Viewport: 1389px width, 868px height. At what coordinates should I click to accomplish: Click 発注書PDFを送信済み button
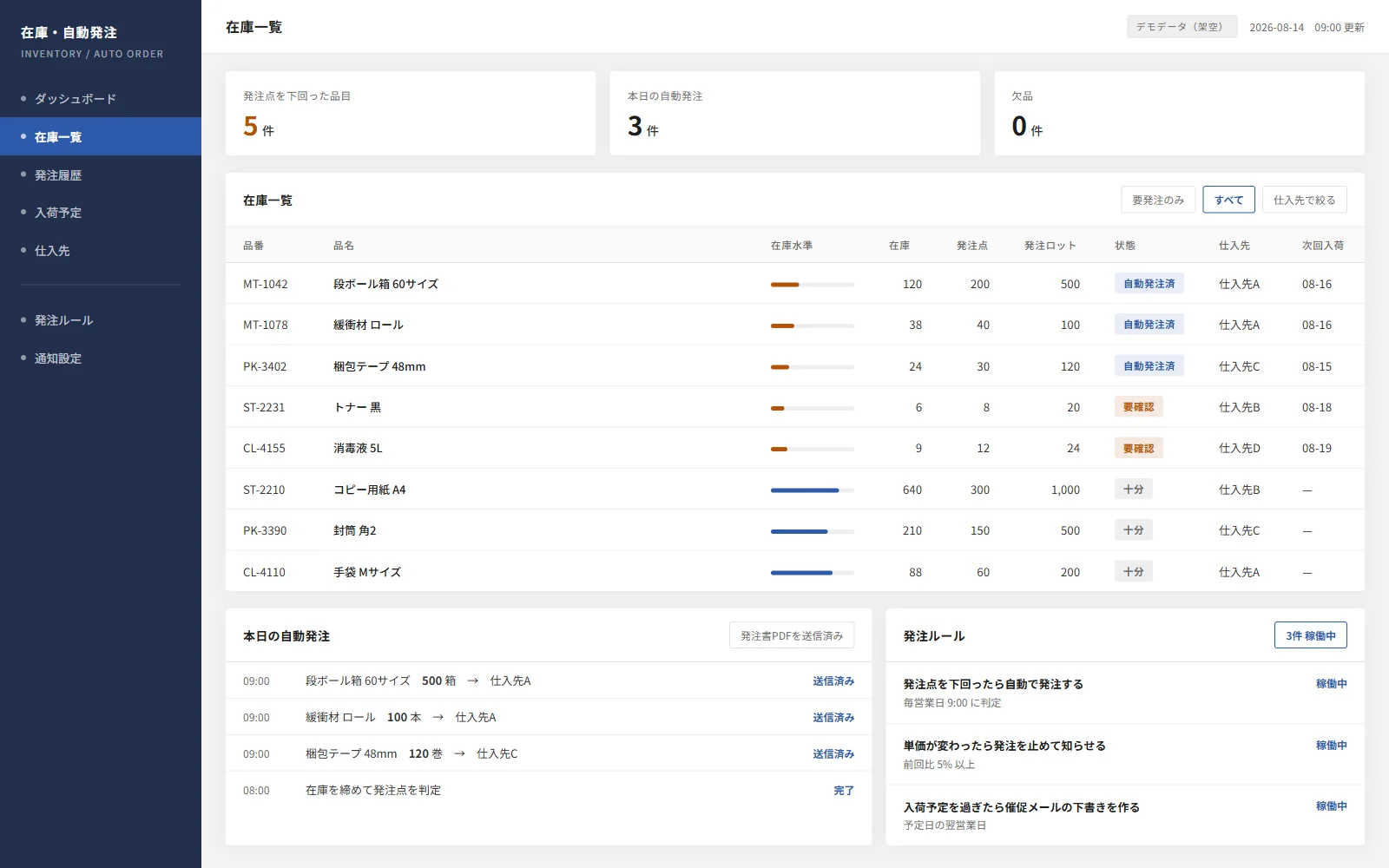pos(792,635)
